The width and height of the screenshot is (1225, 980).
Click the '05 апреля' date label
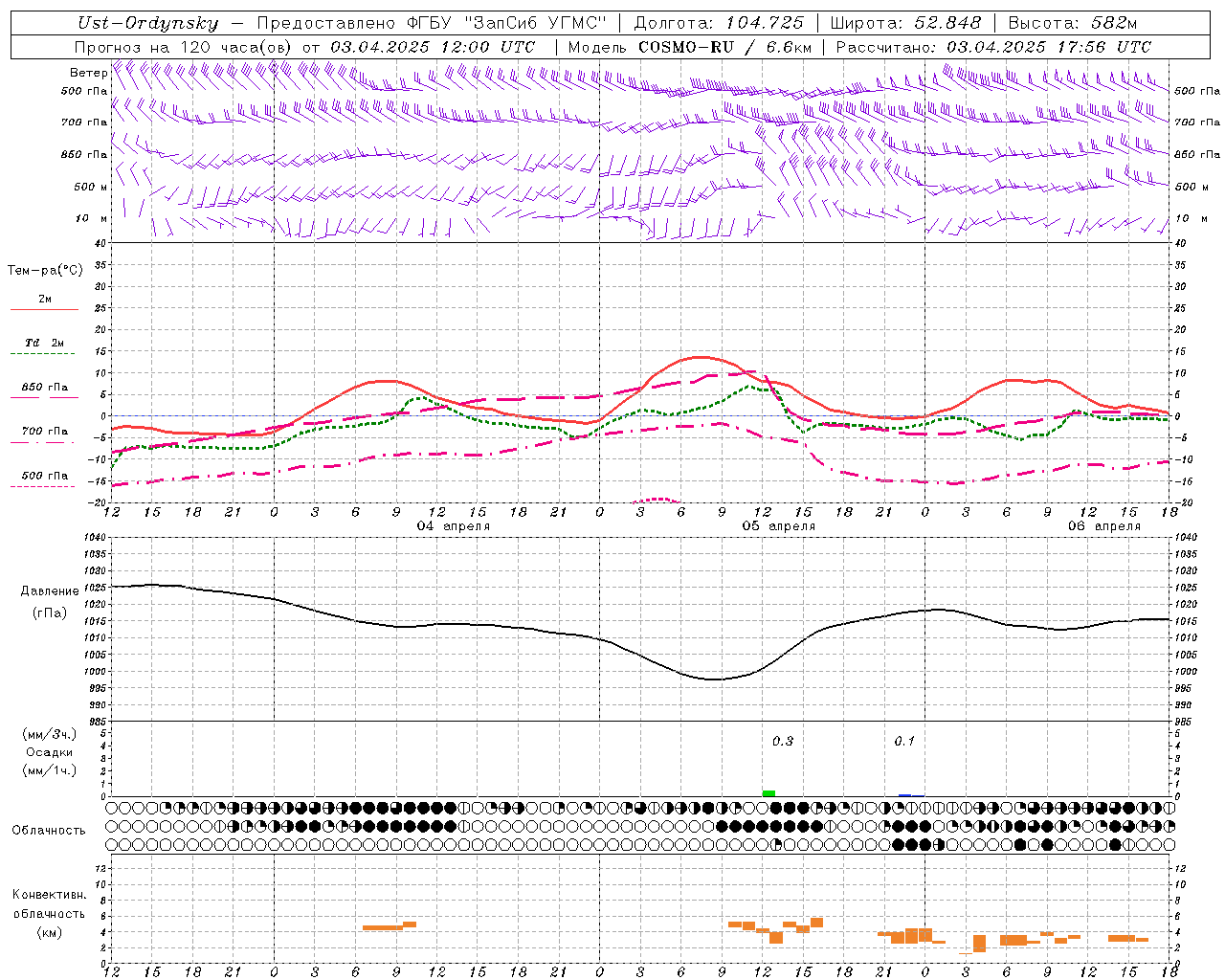point(779,526)
